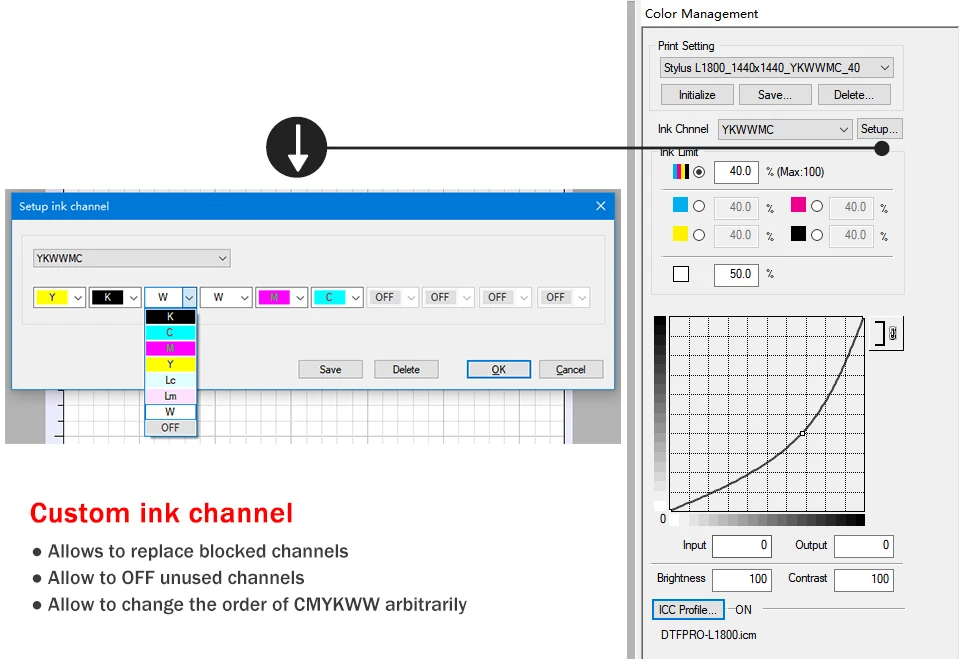Click the ICC Profile... button
The image size is (960, 659).
(688, 610)
